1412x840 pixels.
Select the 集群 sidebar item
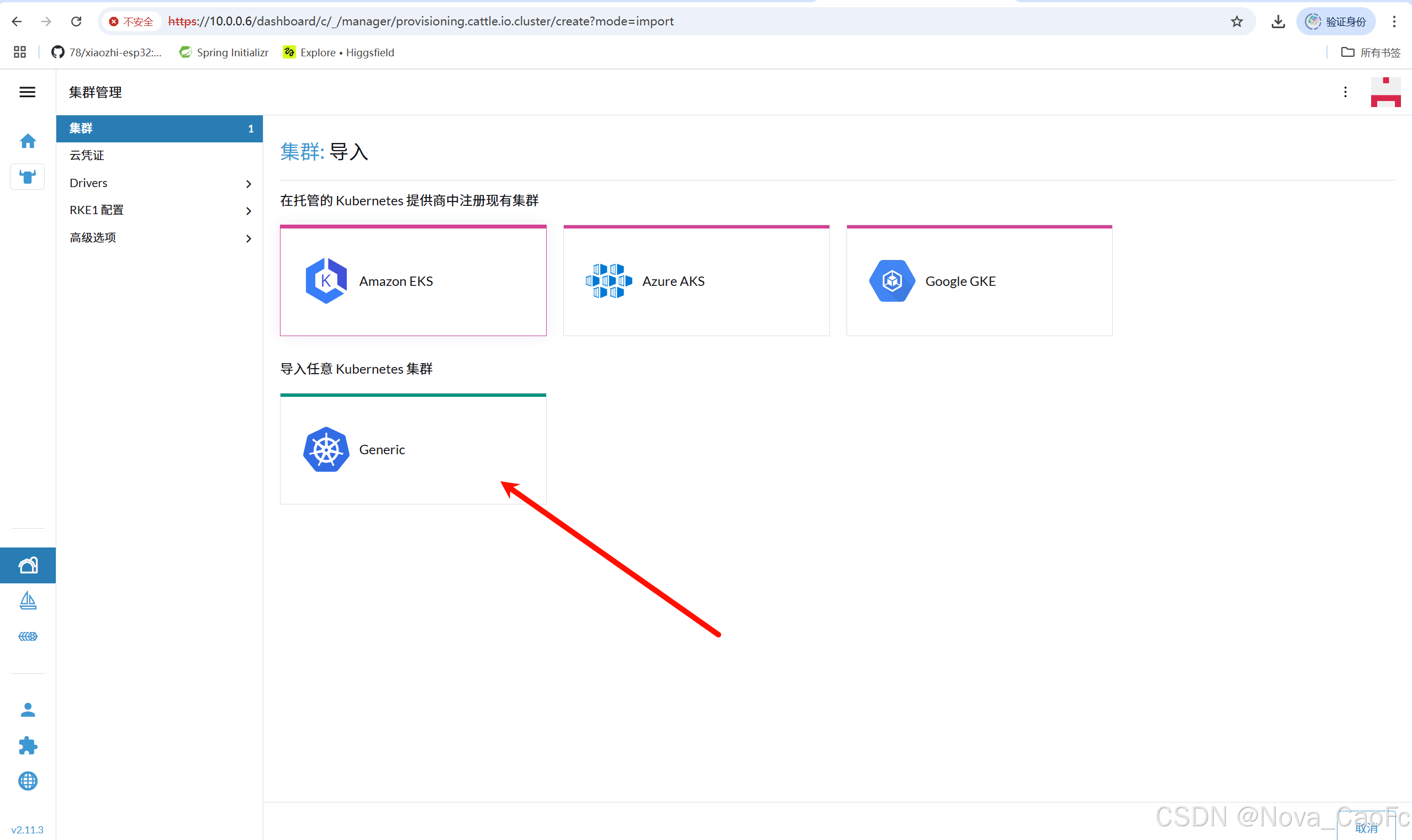pyautogui.click(x=159, y=129)
